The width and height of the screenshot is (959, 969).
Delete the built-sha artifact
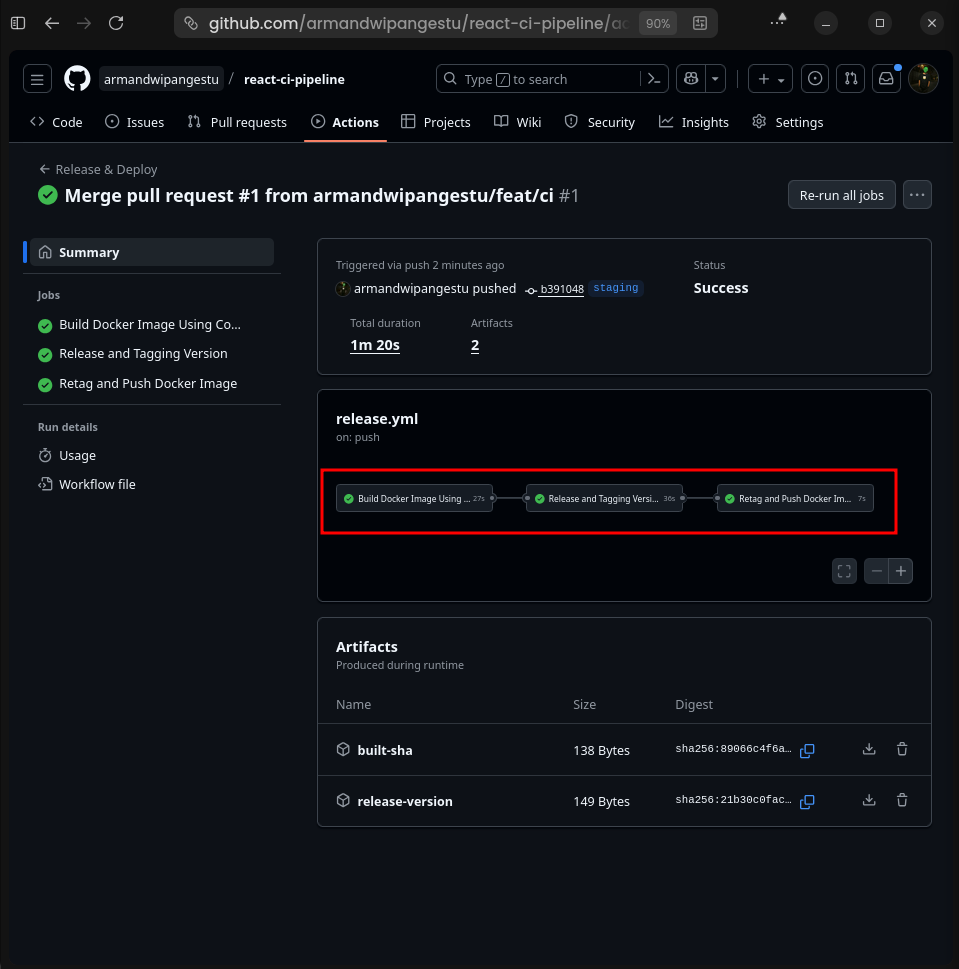[x=902, y=749]
